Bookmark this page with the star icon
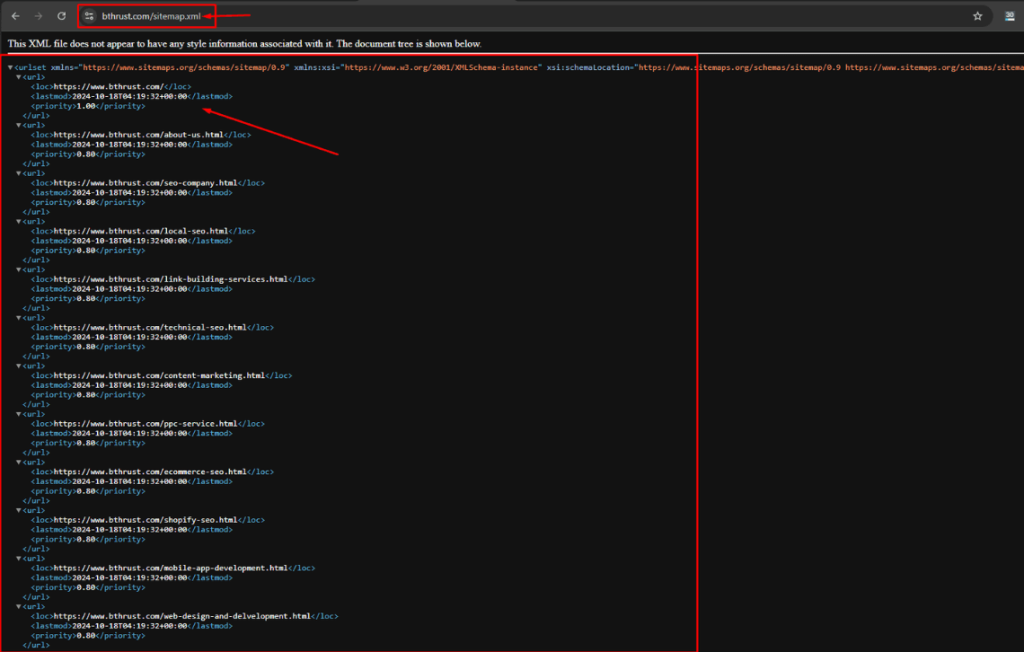Screen dimensions: 1024x652 [x=978, y=16]
